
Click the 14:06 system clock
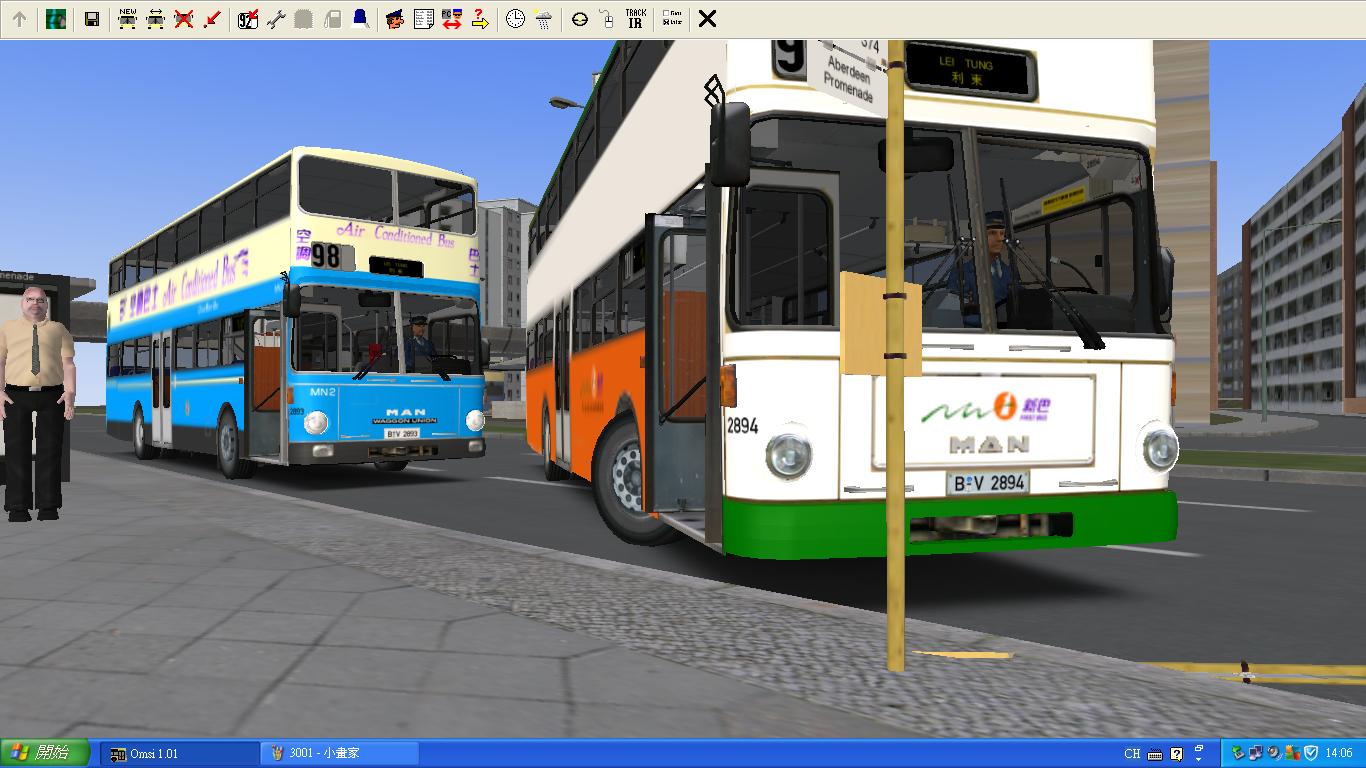(1338, 753)
